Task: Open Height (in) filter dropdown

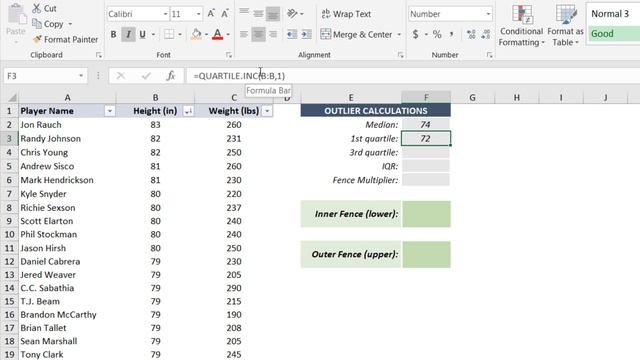Action: 188,111
